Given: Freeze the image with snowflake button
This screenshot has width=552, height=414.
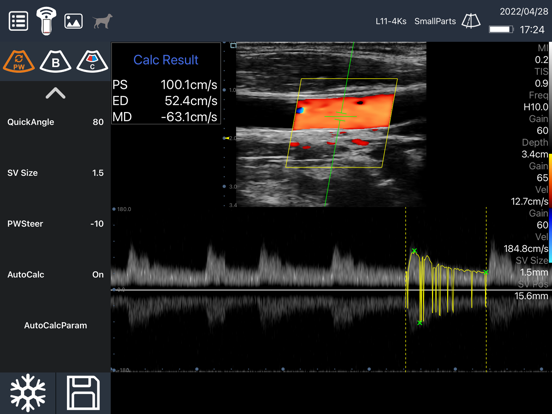Looking at the screenshot, I should coord(28,393).
